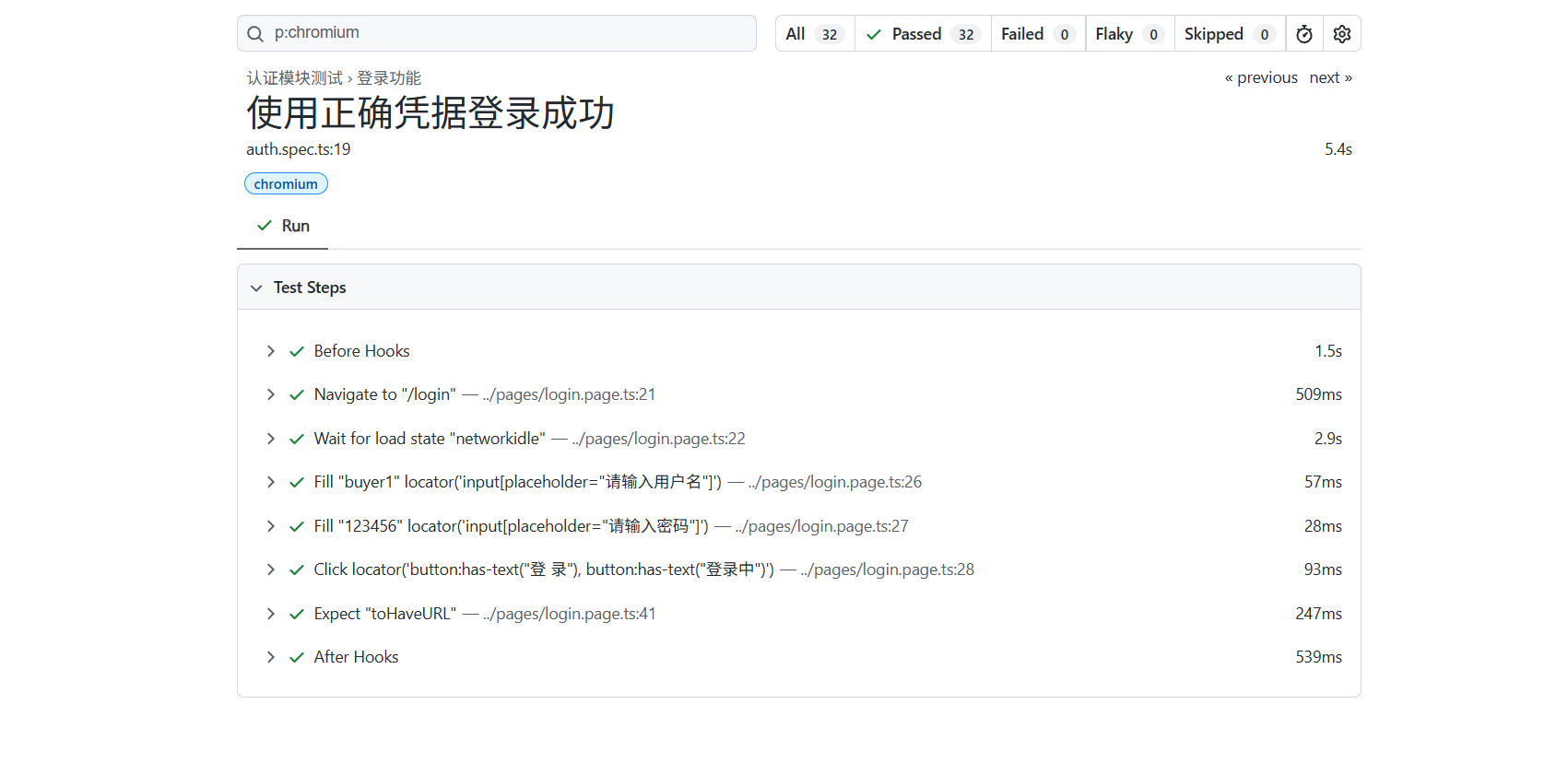Viewport: 1568px width, 775px height.
Task: Click source path login.page.ts:21
Action: coord(569,394)
